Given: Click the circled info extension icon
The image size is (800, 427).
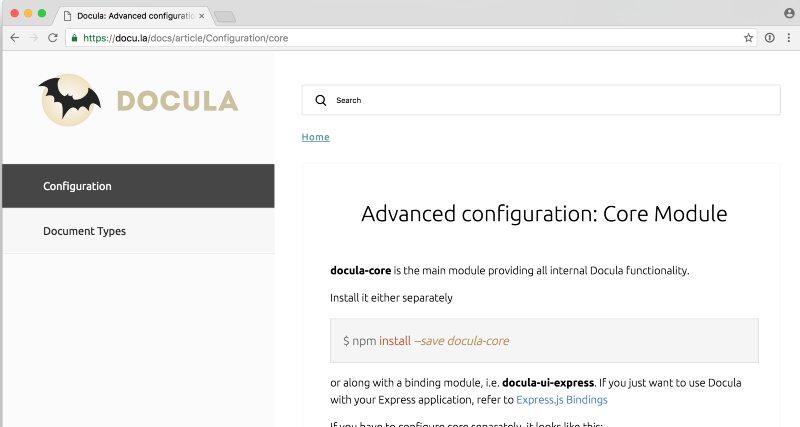Looking at the screenshot, I should [769, 37].
